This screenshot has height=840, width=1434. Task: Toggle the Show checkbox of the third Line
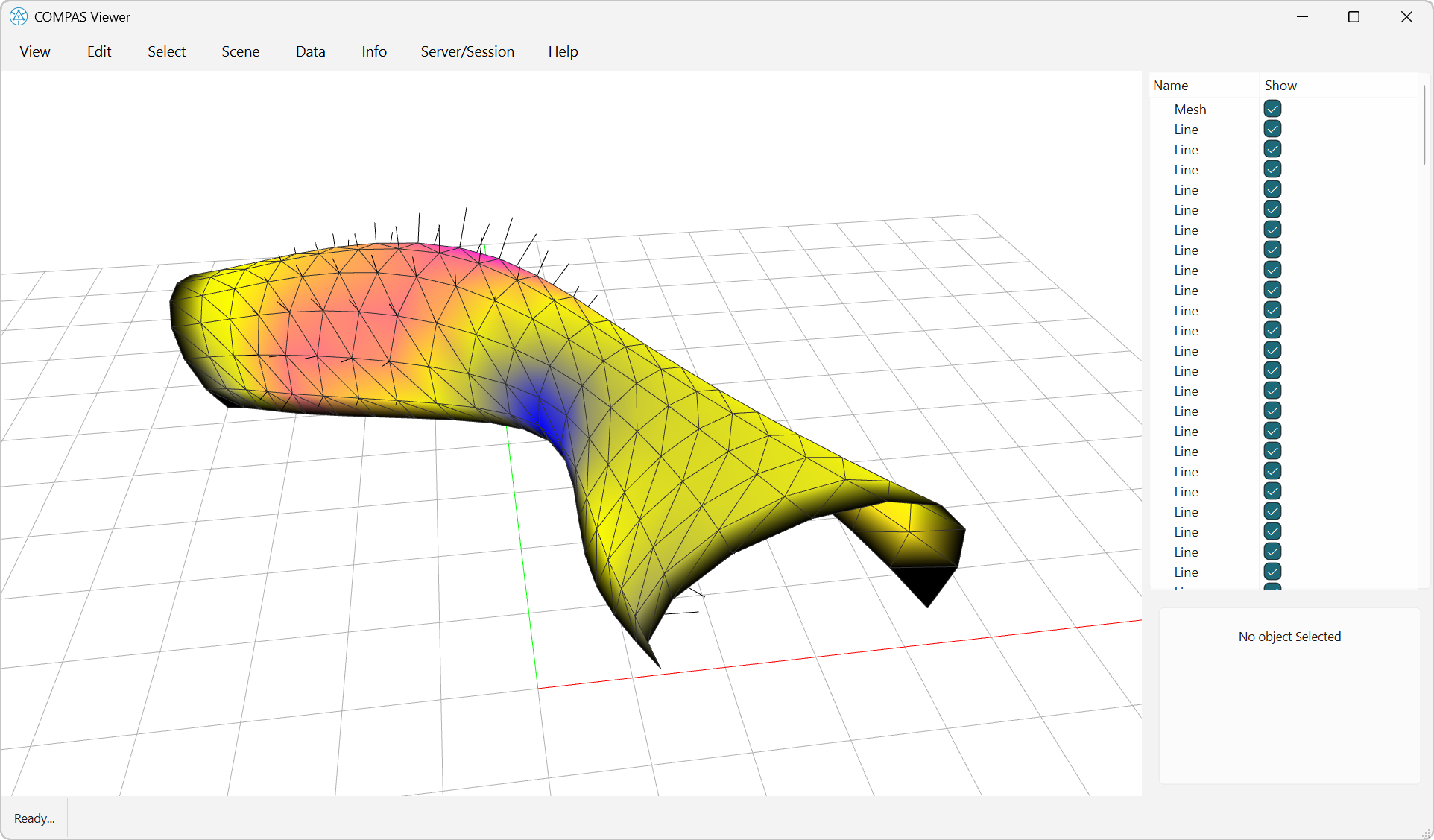pos(1272,169)
